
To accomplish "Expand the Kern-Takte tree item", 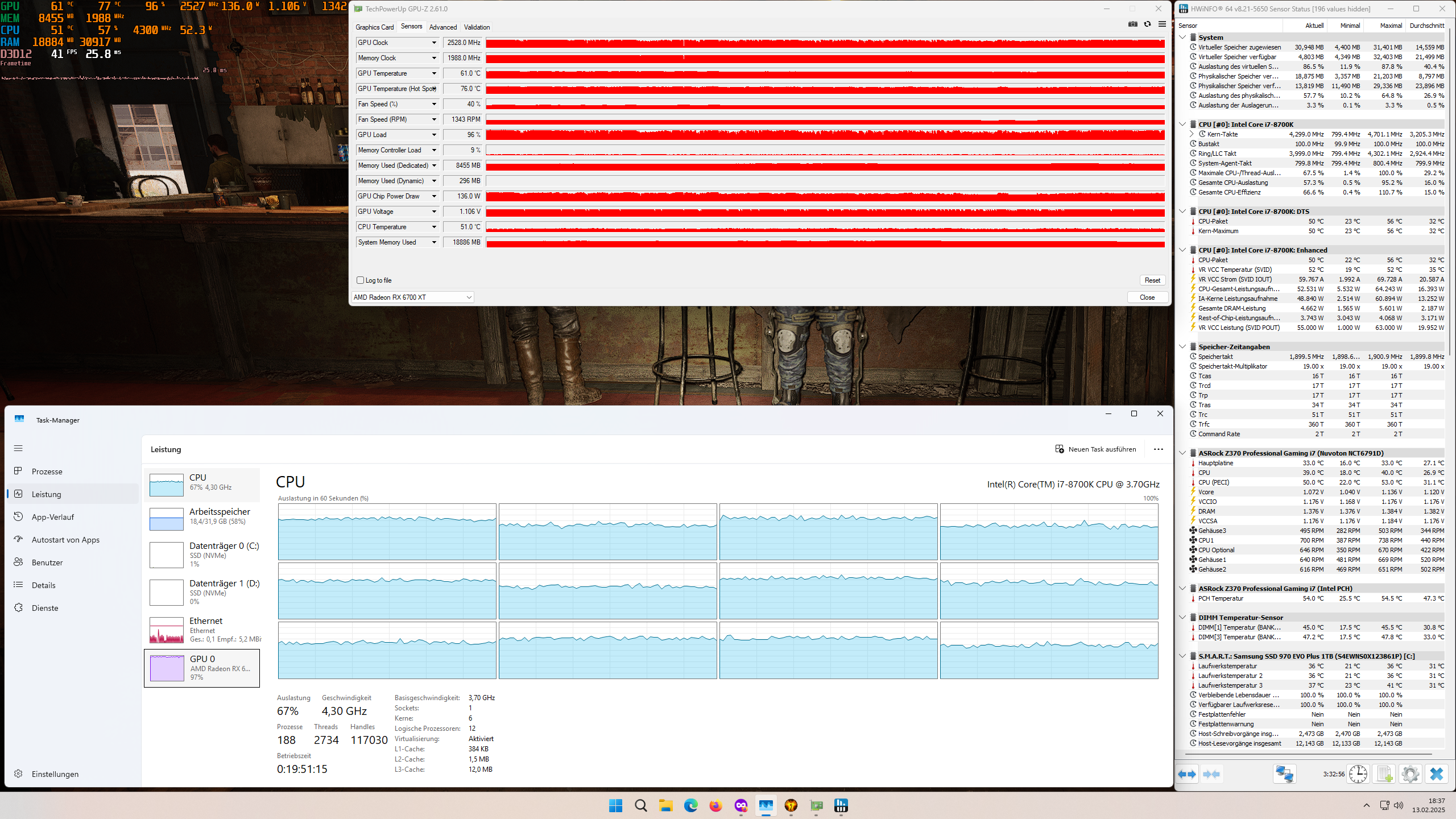I will point(1192,134).
